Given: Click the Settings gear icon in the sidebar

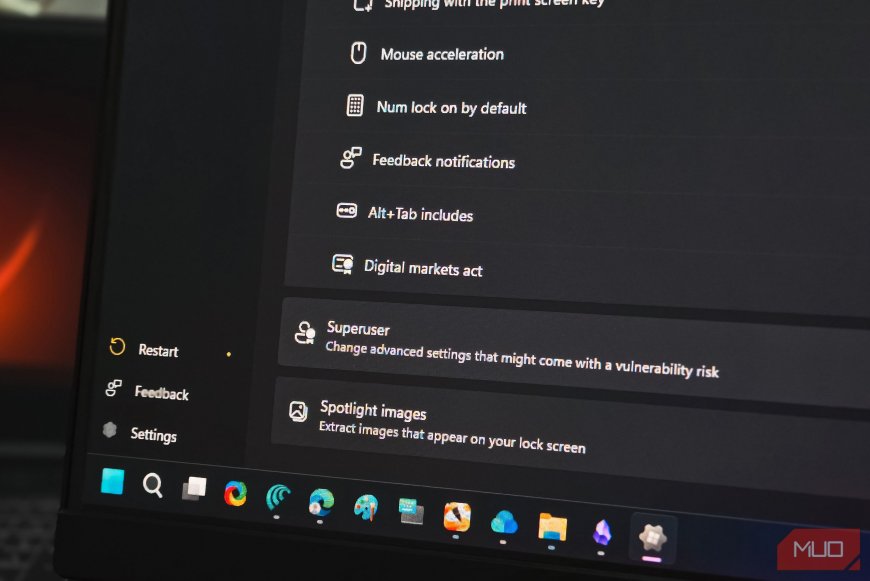Looking at the screenshot, I should click(x=110, y=430).
